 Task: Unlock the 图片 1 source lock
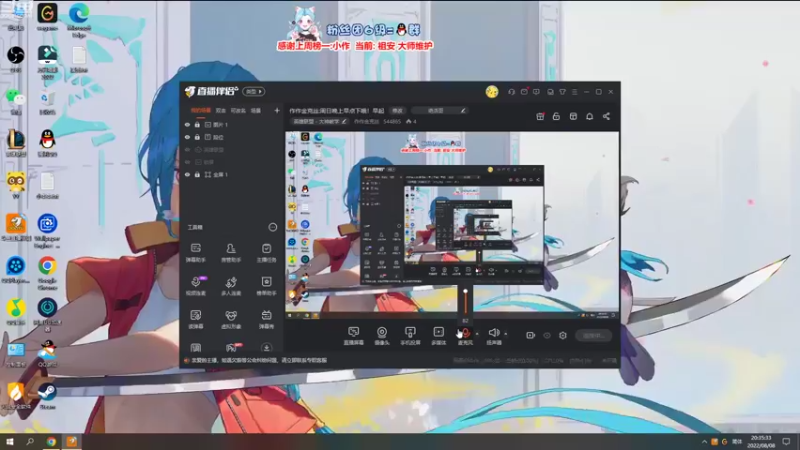197,124
